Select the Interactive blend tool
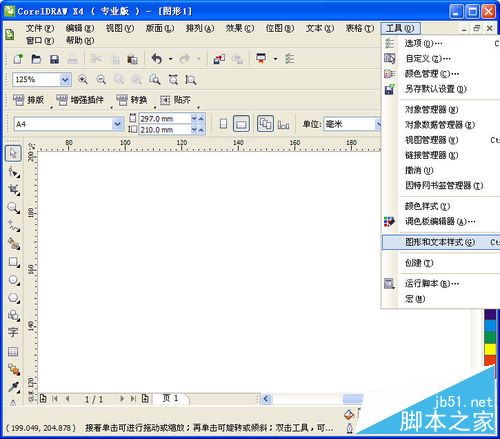500x439 pixels. 14,369
